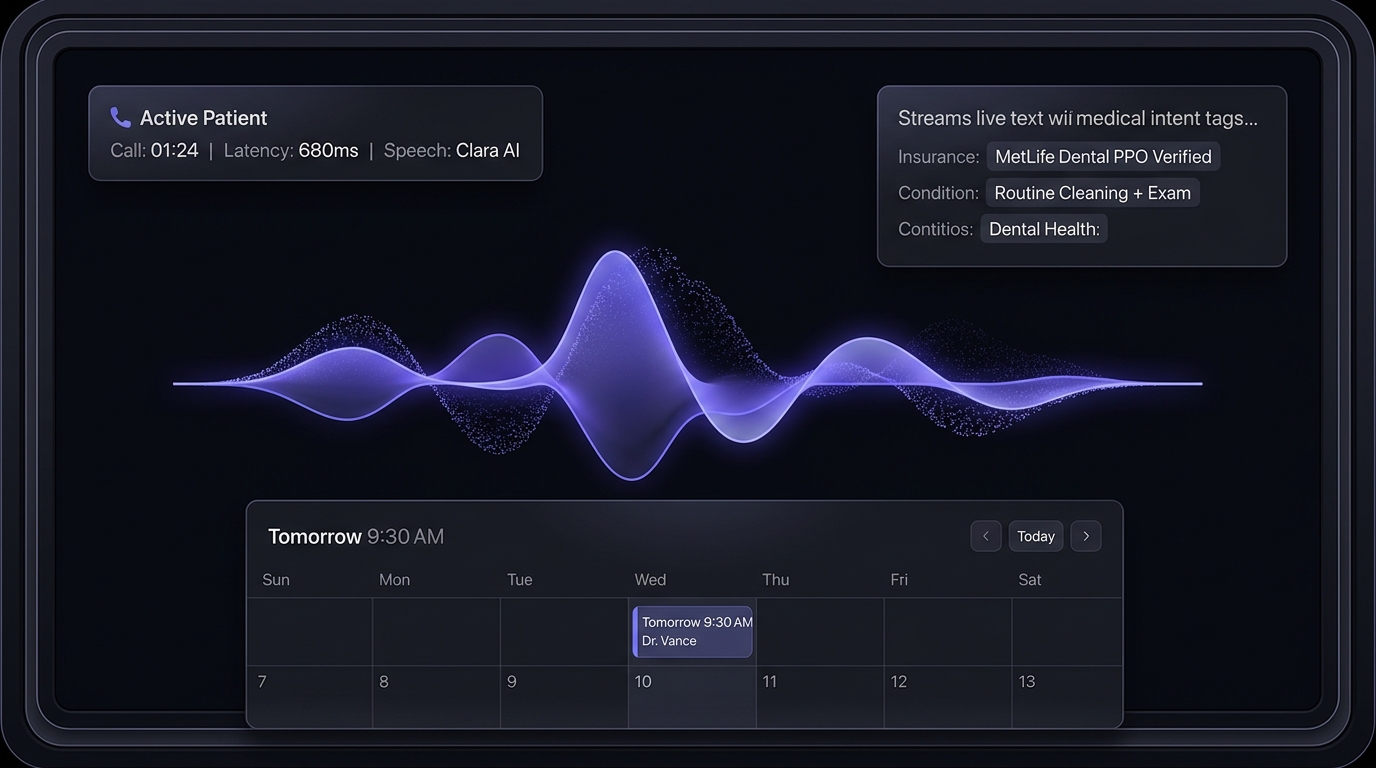This screenshot has width=1376, height=768.
Task: Click the 680ms latency value
Action: coord(328,151)
